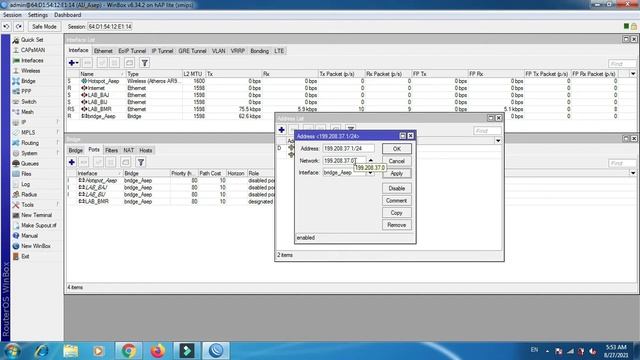Open Radius in the sidebar
Image resolution: width=640 pixels, height=360 pixels.
pyautogui.click(x=29, y=195)
